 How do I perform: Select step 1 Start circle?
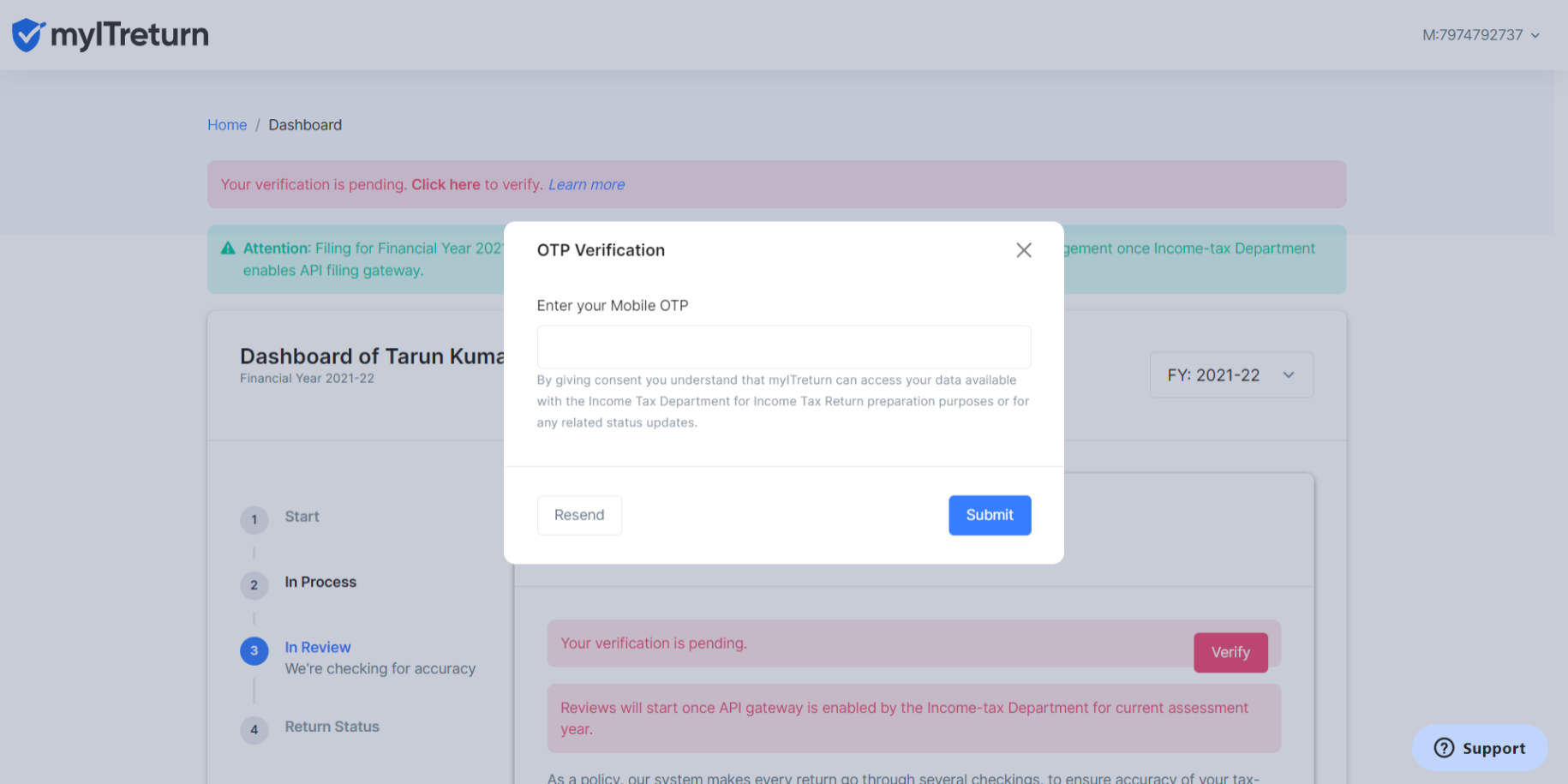click(x=254, y=519)
